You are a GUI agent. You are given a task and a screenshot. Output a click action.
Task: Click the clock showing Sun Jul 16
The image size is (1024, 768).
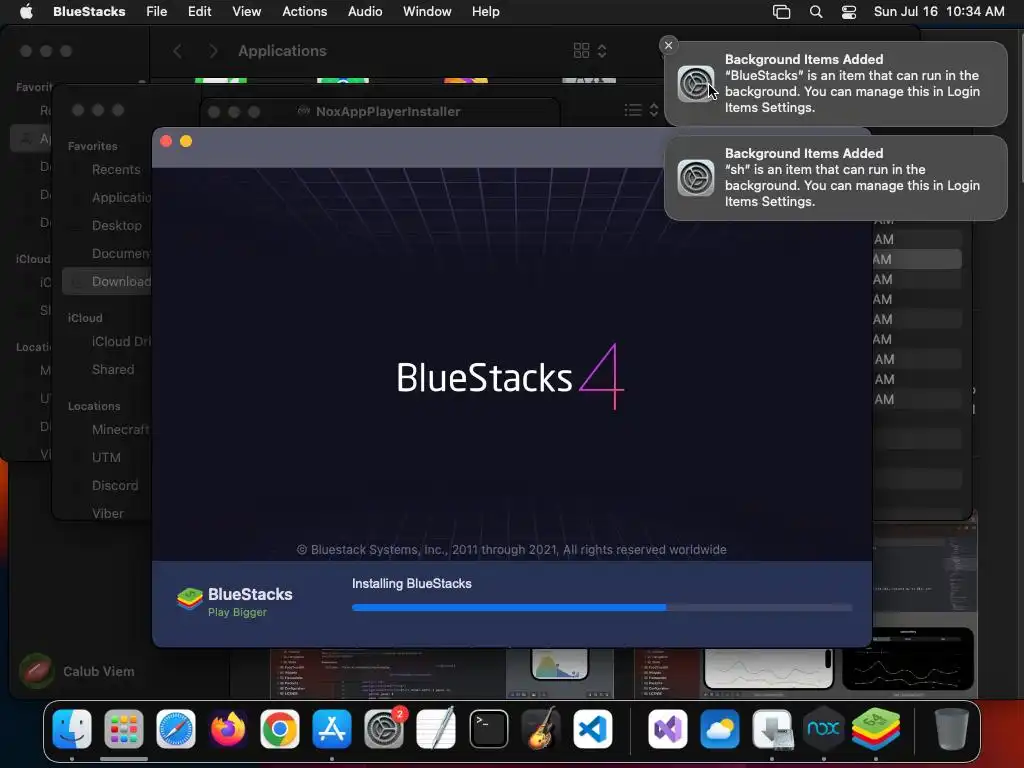point(939,12)
